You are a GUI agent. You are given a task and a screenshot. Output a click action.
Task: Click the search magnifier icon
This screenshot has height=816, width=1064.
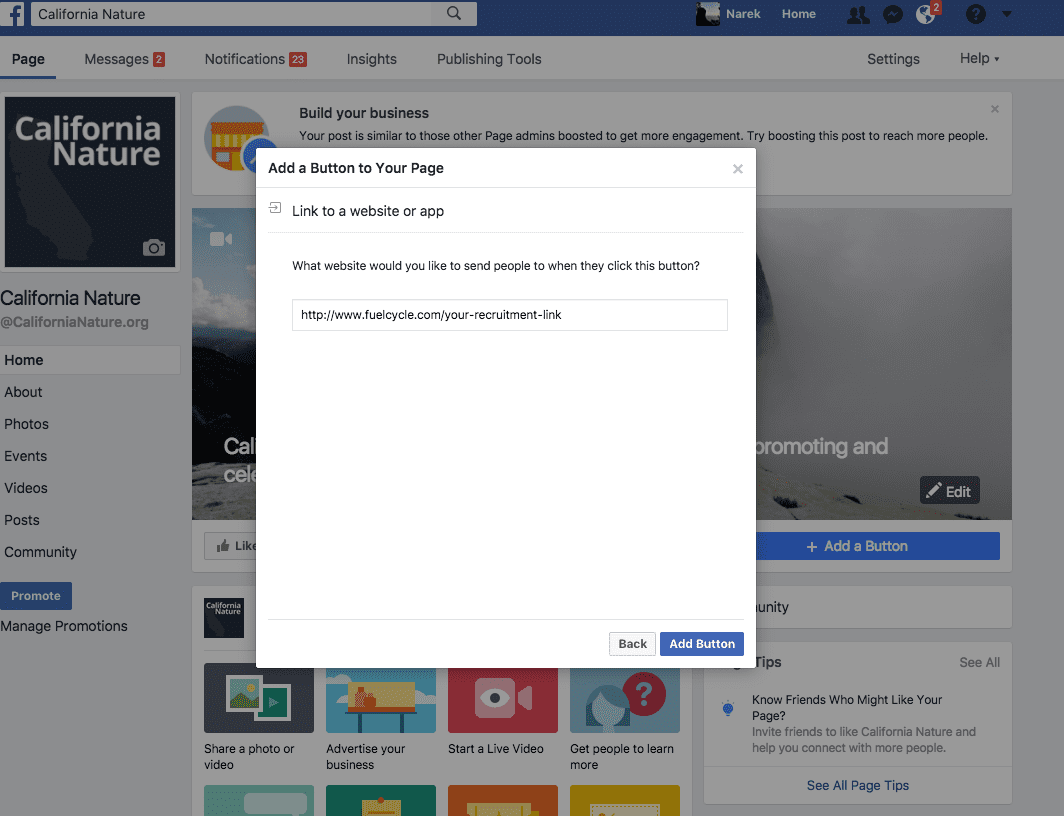pyautogui.click(x=454, y=14)
